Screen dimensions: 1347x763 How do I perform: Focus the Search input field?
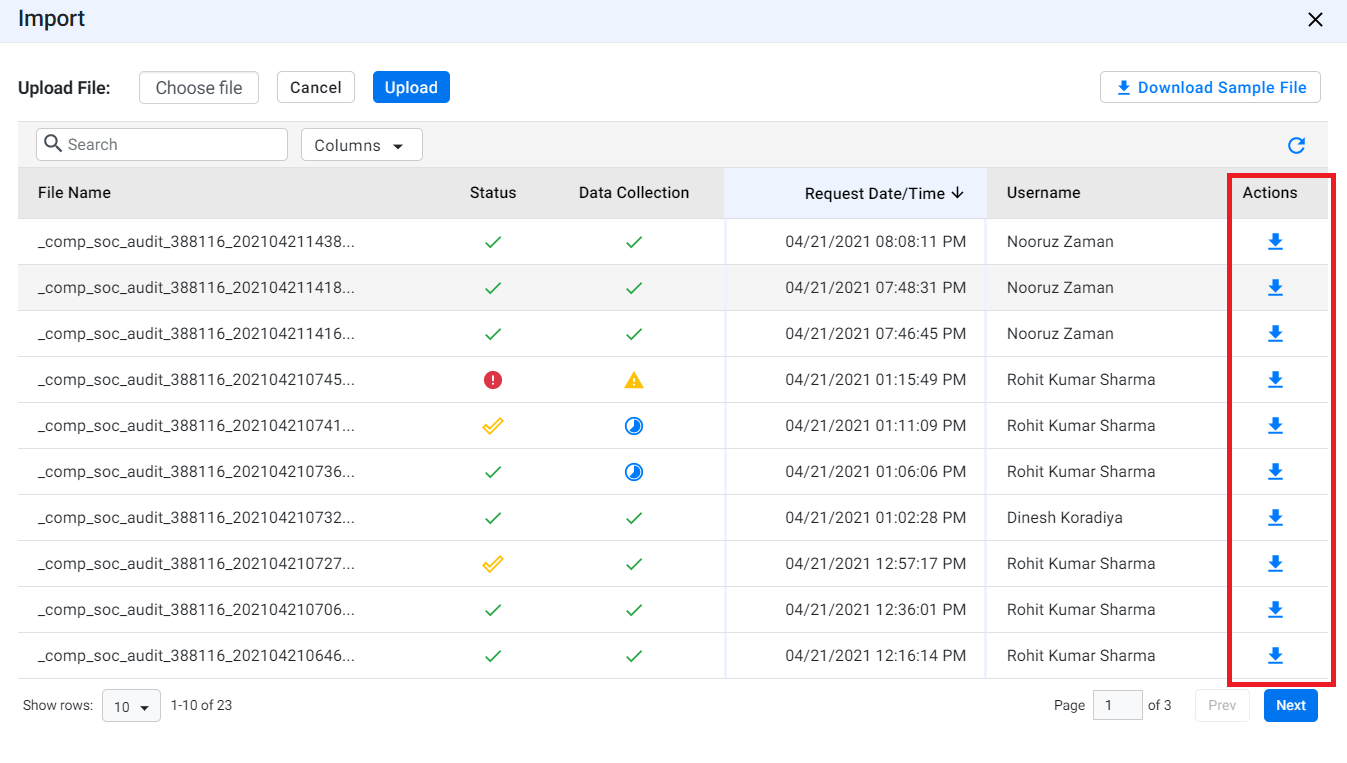tap(162, 145)
